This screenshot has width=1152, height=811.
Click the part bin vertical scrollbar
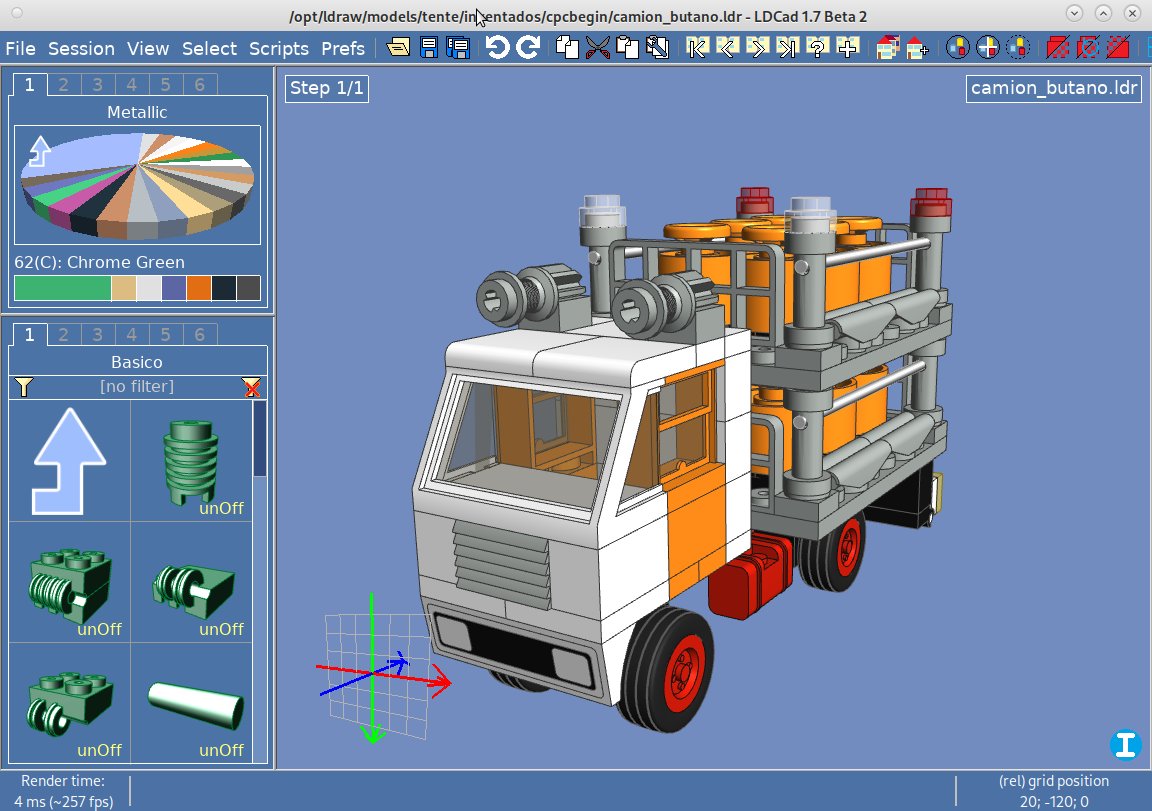259,581
